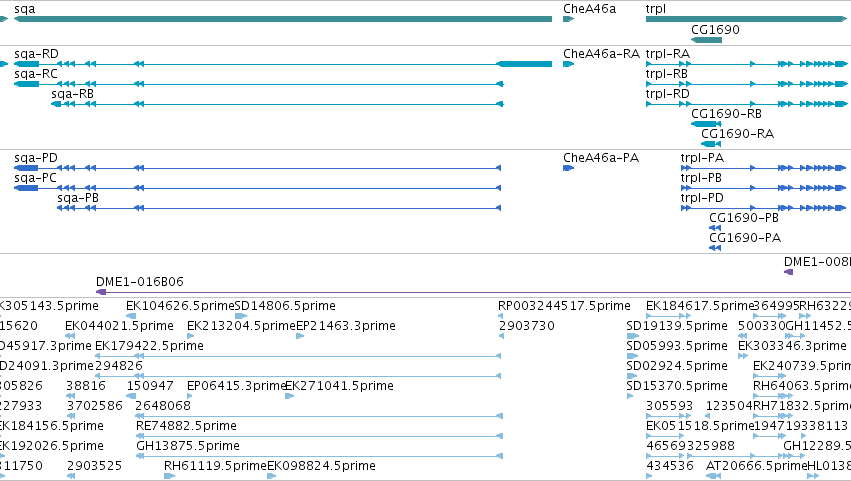Image resolution: width=851 pixels, height=481 pixels.
Task: Click the 294826 alignment label
Action: [x=119, y=366]
